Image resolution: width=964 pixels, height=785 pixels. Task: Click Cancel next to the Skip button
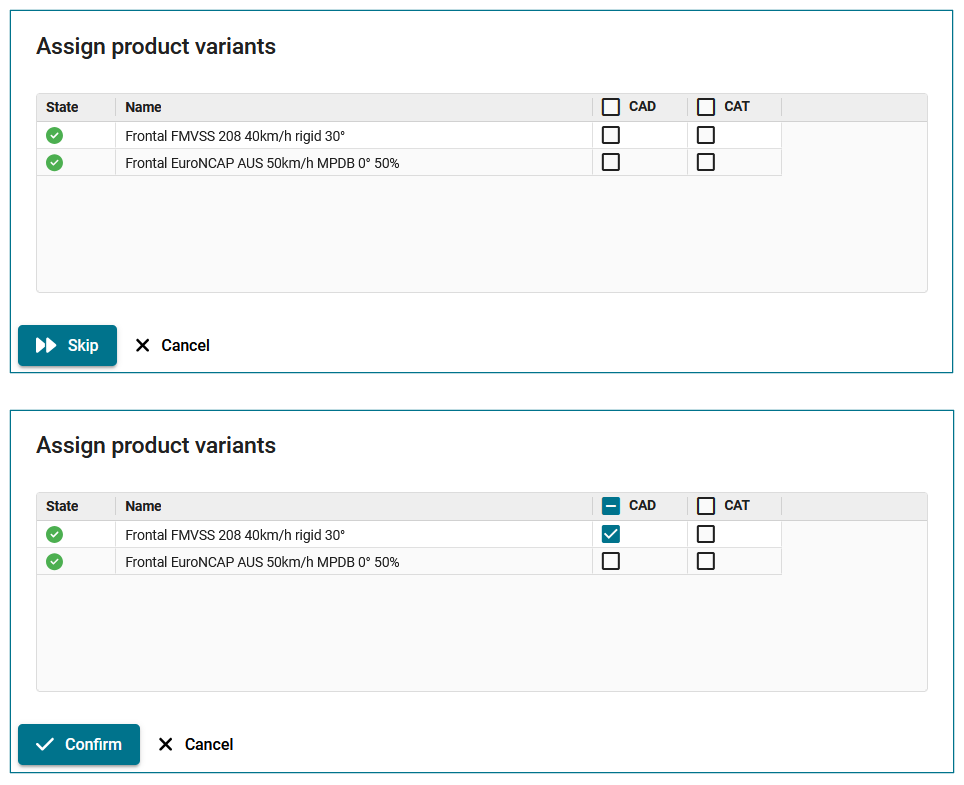coord(173,345)
